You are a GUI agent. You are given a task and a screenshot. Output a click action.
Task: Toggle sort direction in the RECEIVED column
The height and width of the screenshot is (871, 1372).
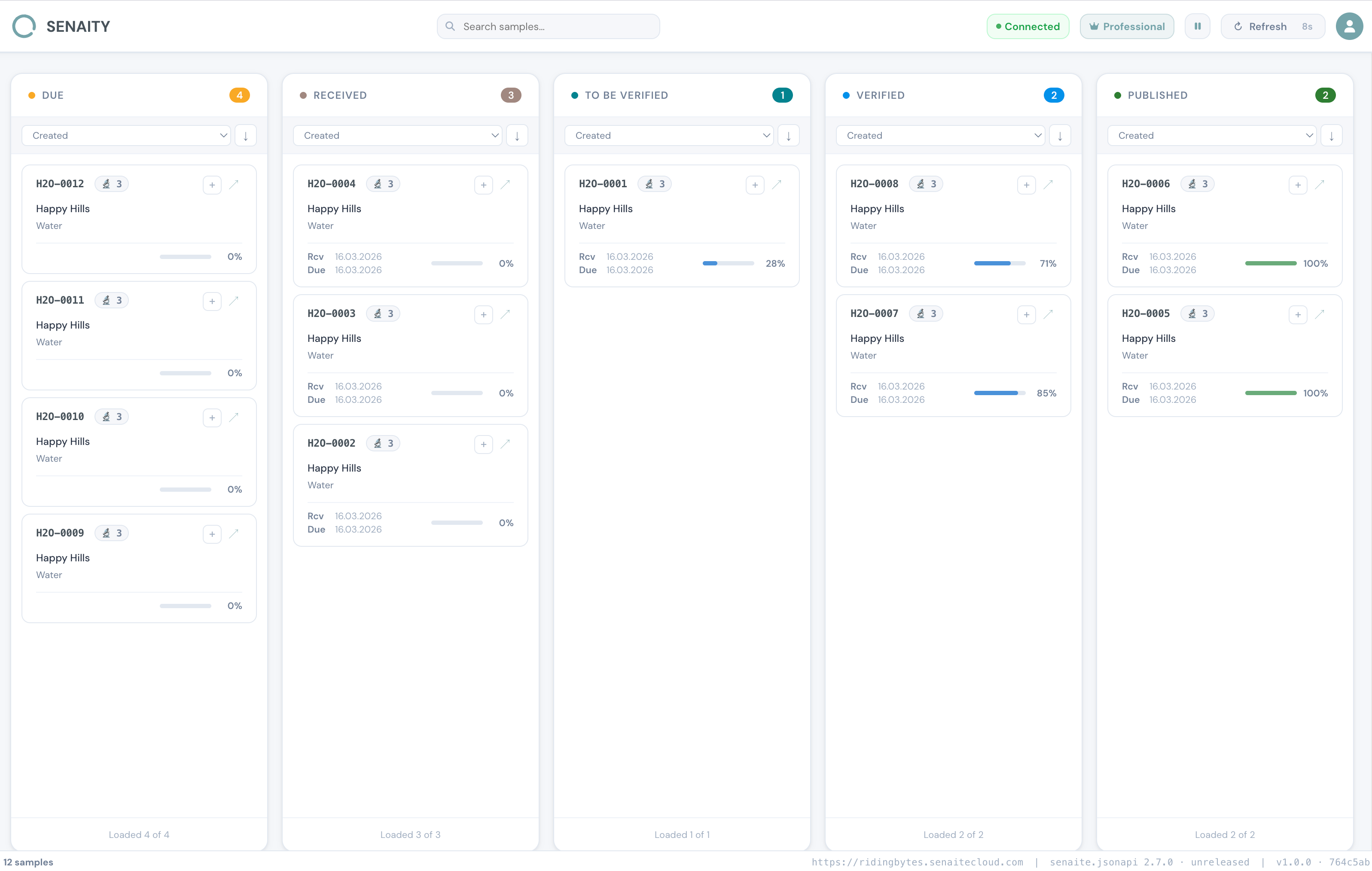(x=517, y=135)
